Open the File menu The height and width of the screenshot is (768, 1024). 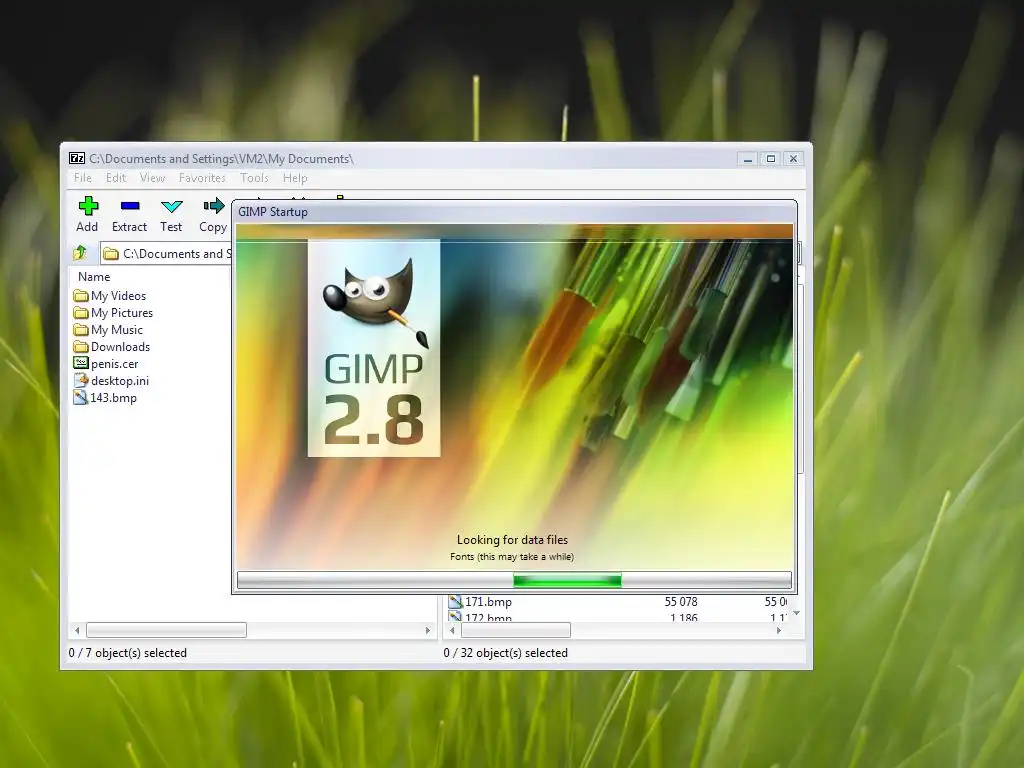point(83,178)
